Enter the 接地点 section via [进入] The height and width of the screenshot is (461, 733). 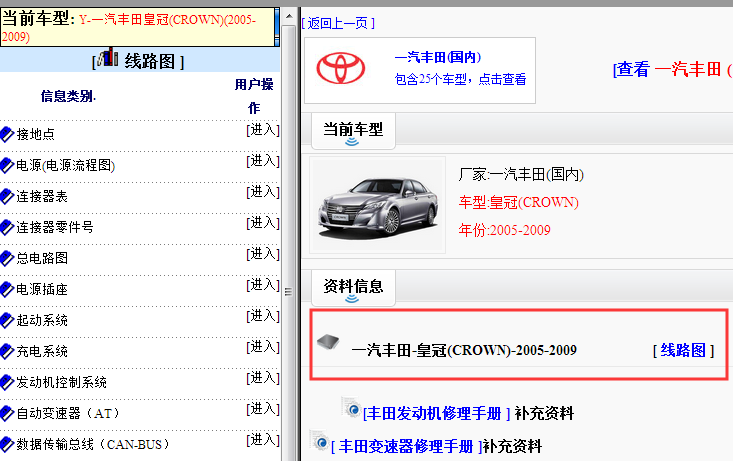tap(263, 130)
